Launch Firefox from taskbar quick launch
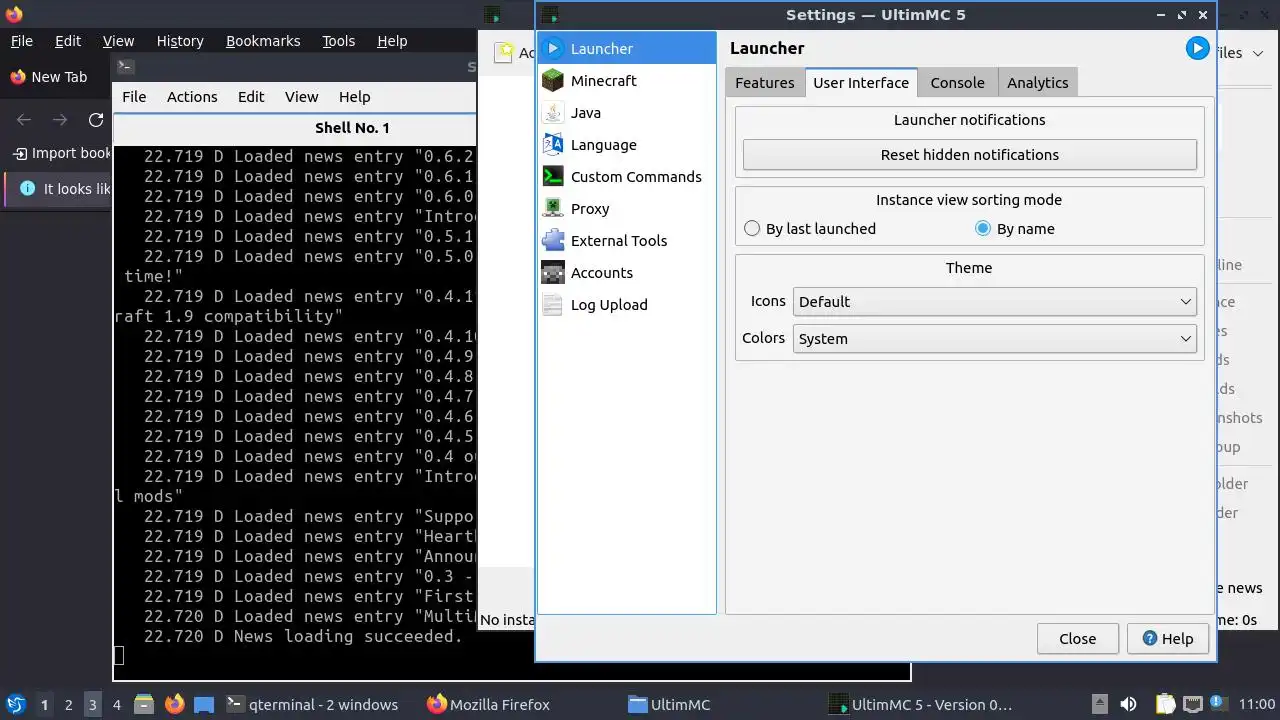Image resolution: width=1280 pixels, height=720 pixels. [174, 704]
